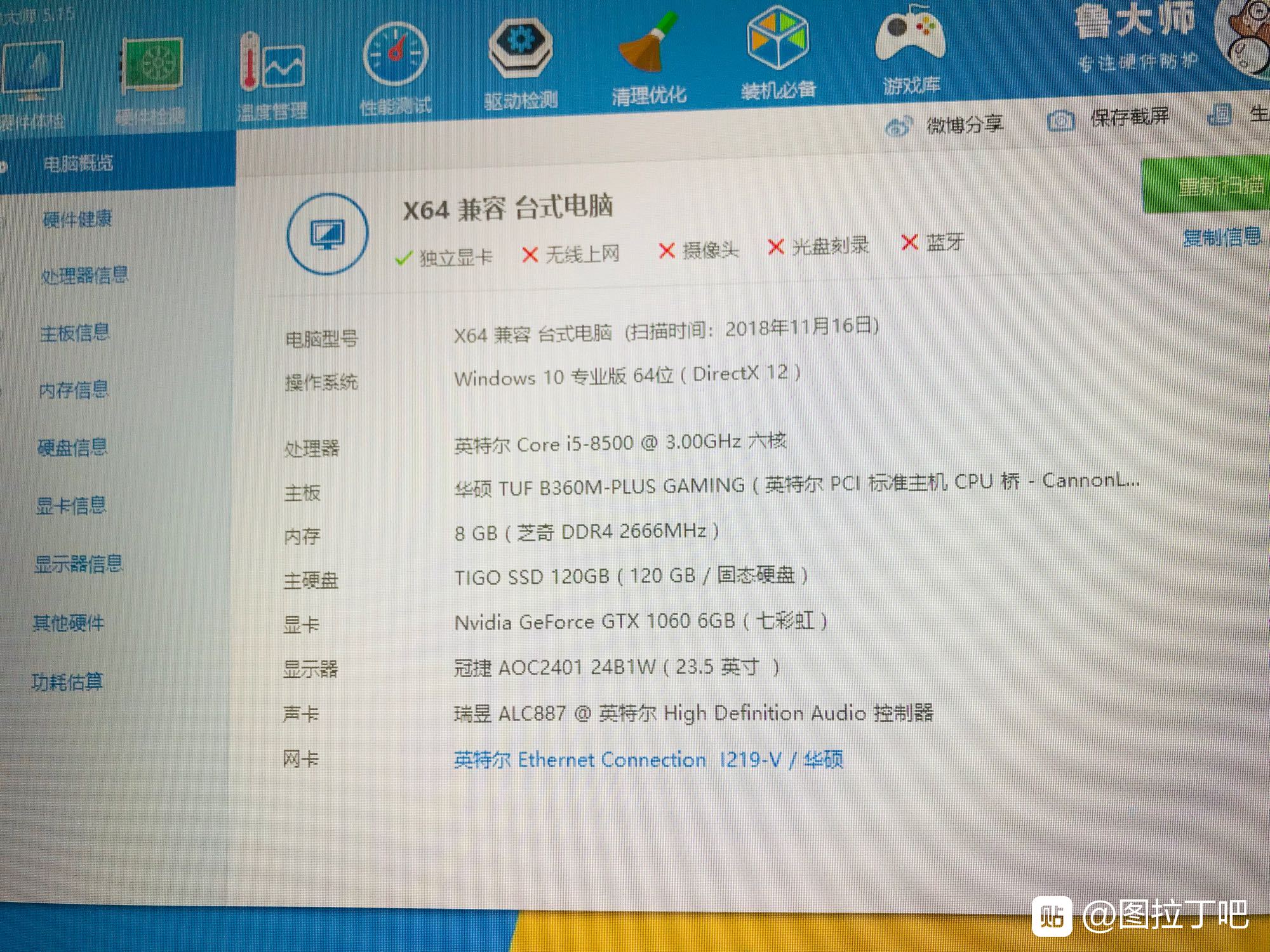Click the mascot avatar in title bar

click(1245, 38)
